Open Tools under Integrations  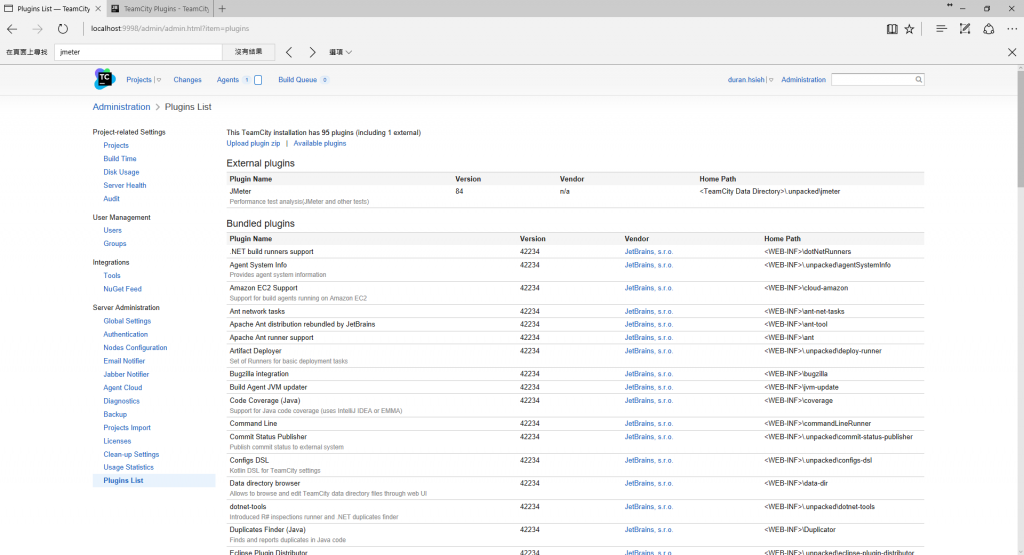(x=112, y=276)
